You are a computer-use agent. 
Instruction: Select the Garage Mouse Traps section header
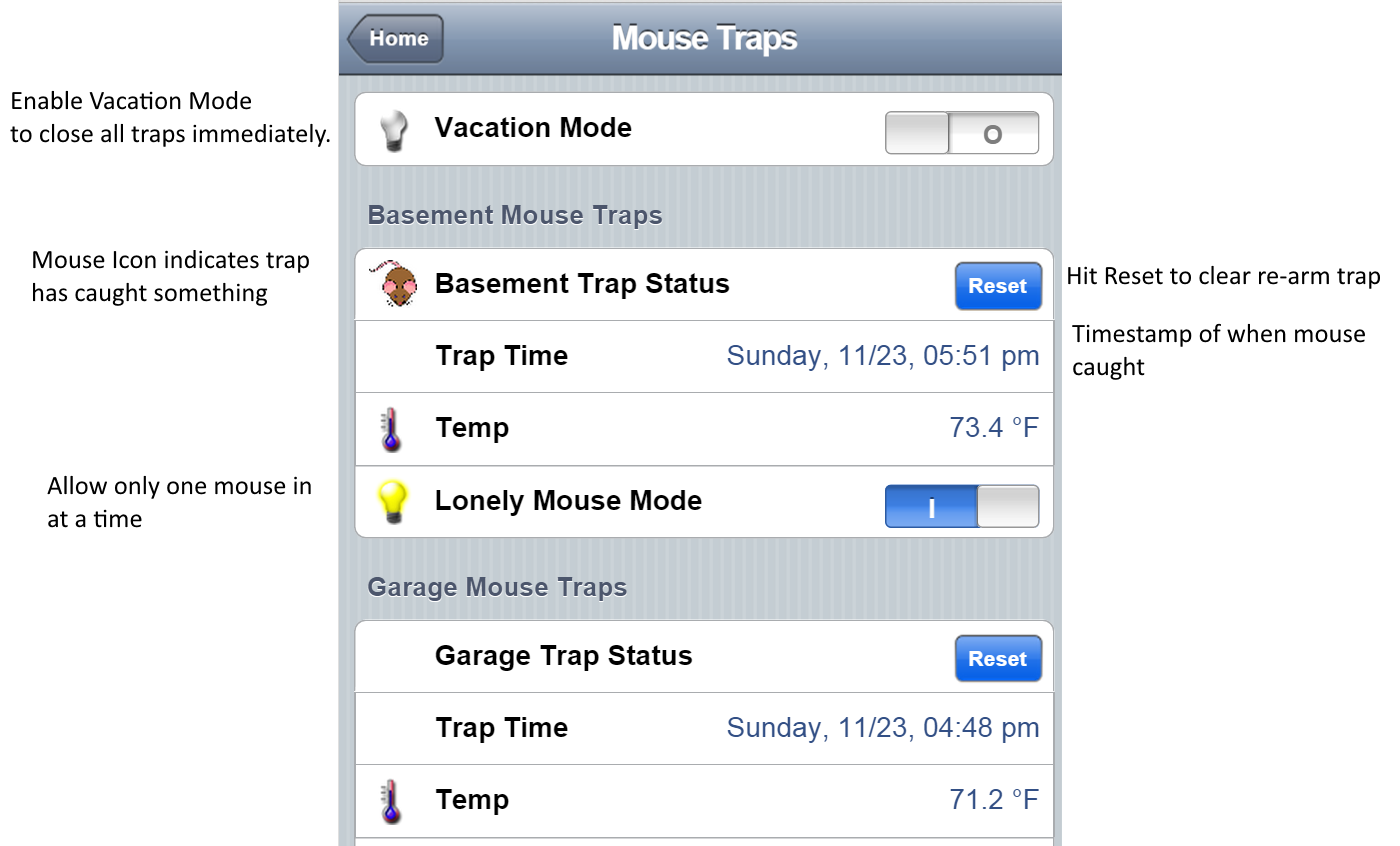coord(497,587)
